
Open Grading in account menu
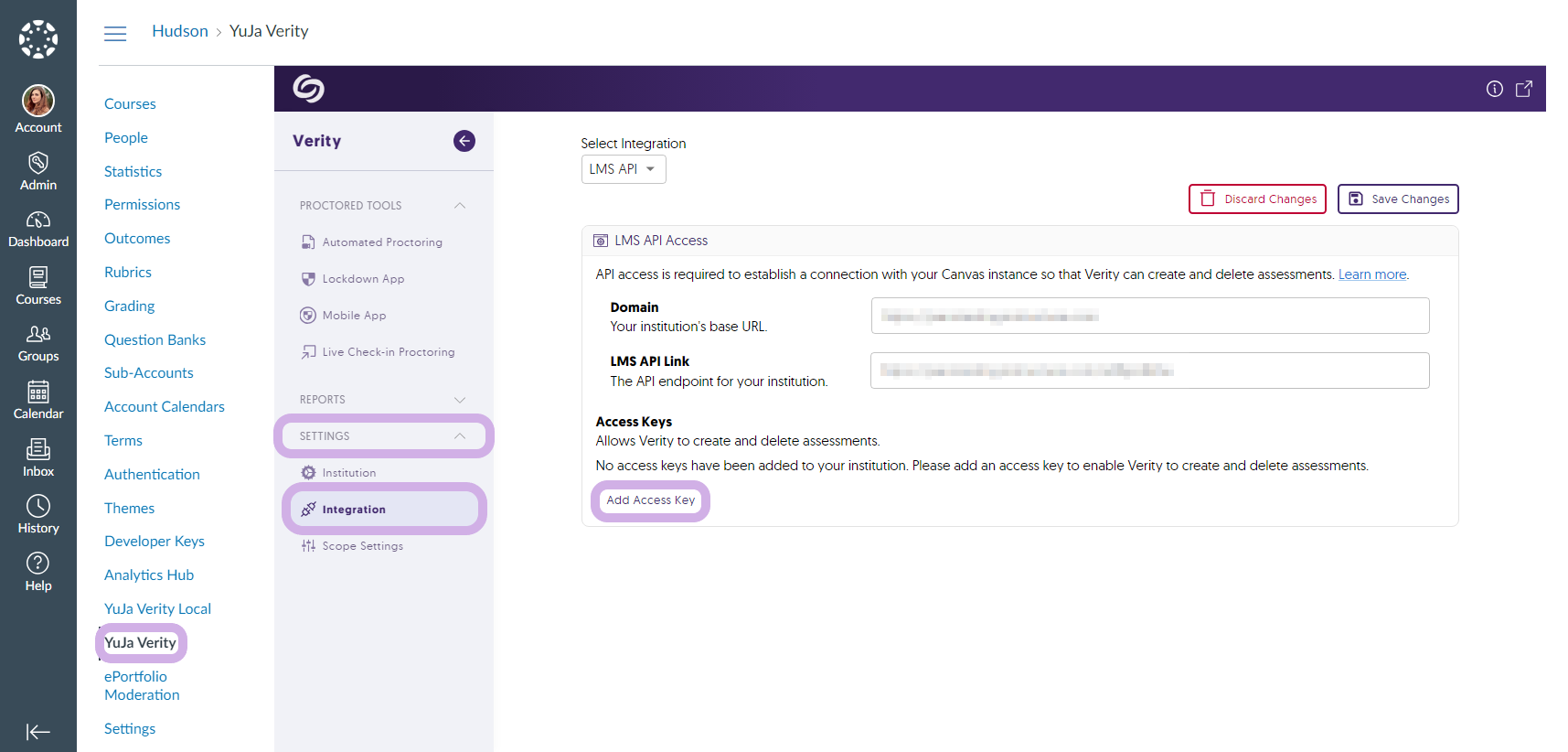point(129,306)
